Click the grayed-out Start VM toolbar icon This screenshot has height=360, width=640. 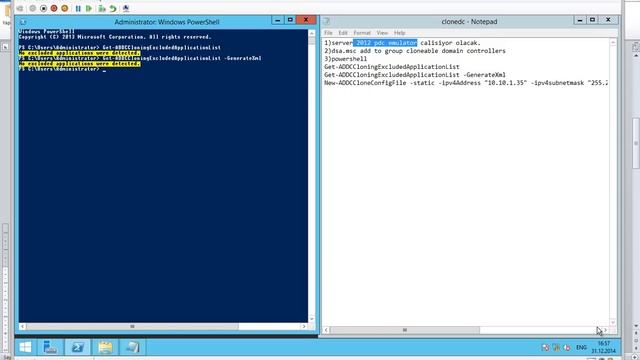(x=33, y=8)
